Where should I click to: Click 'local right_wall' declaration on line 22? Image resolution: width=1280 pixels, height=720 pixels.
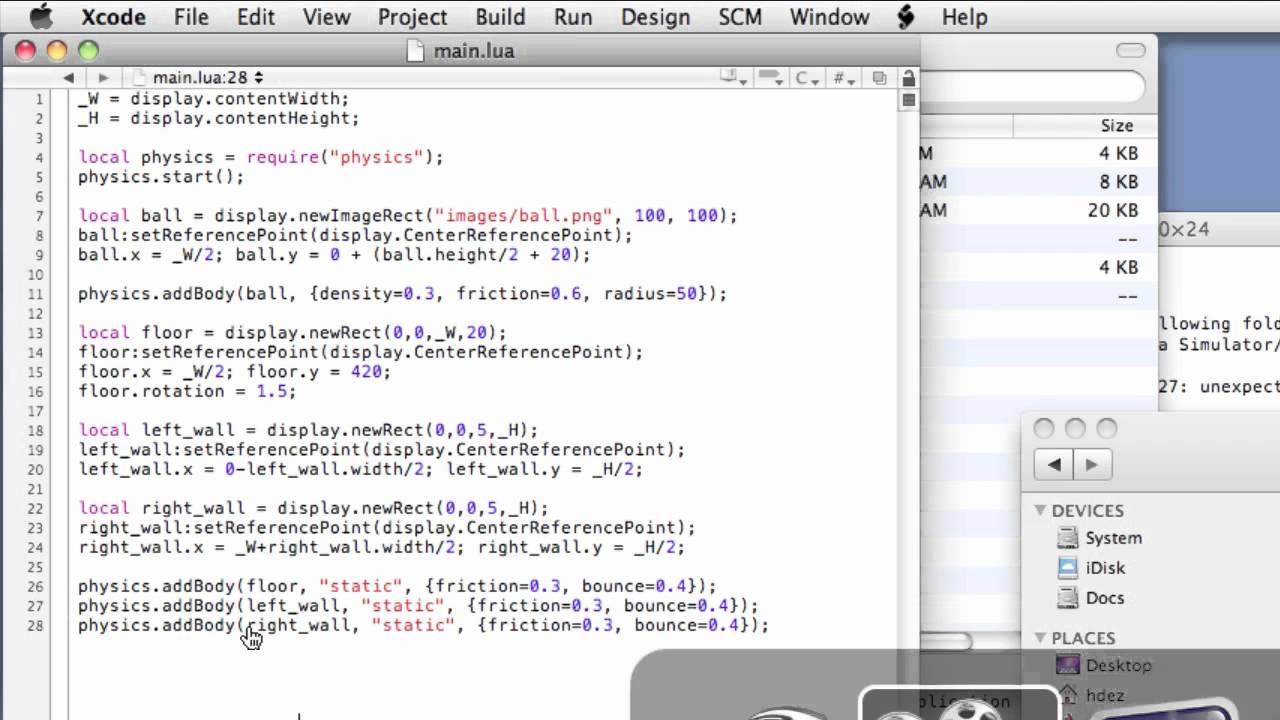click(162, 508)
